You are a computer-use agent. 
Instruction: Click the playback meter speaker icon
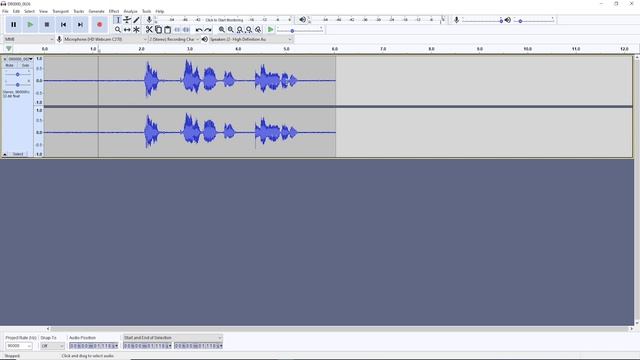302,20
